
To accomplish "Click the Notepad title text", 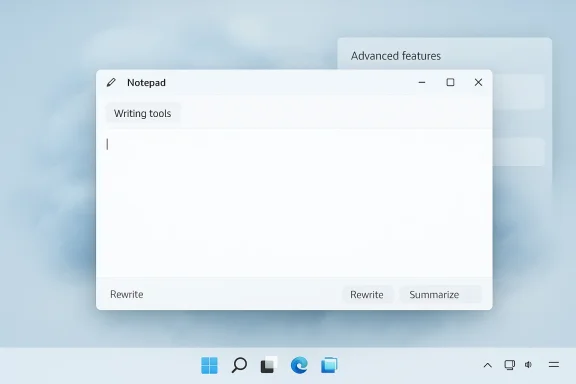I will point(146,83).
